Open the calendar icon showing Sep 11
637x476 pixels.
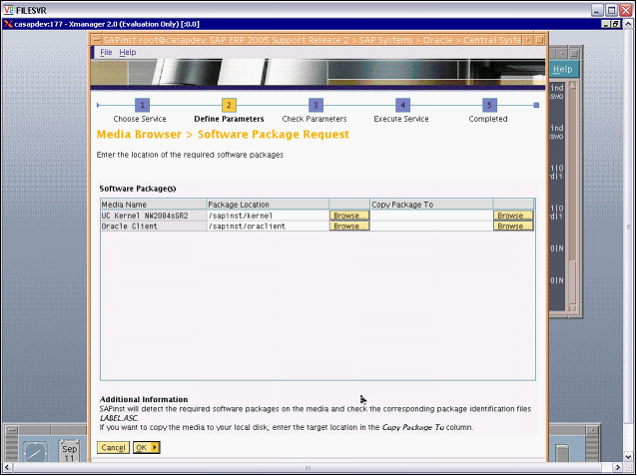[x=69, y=452]
